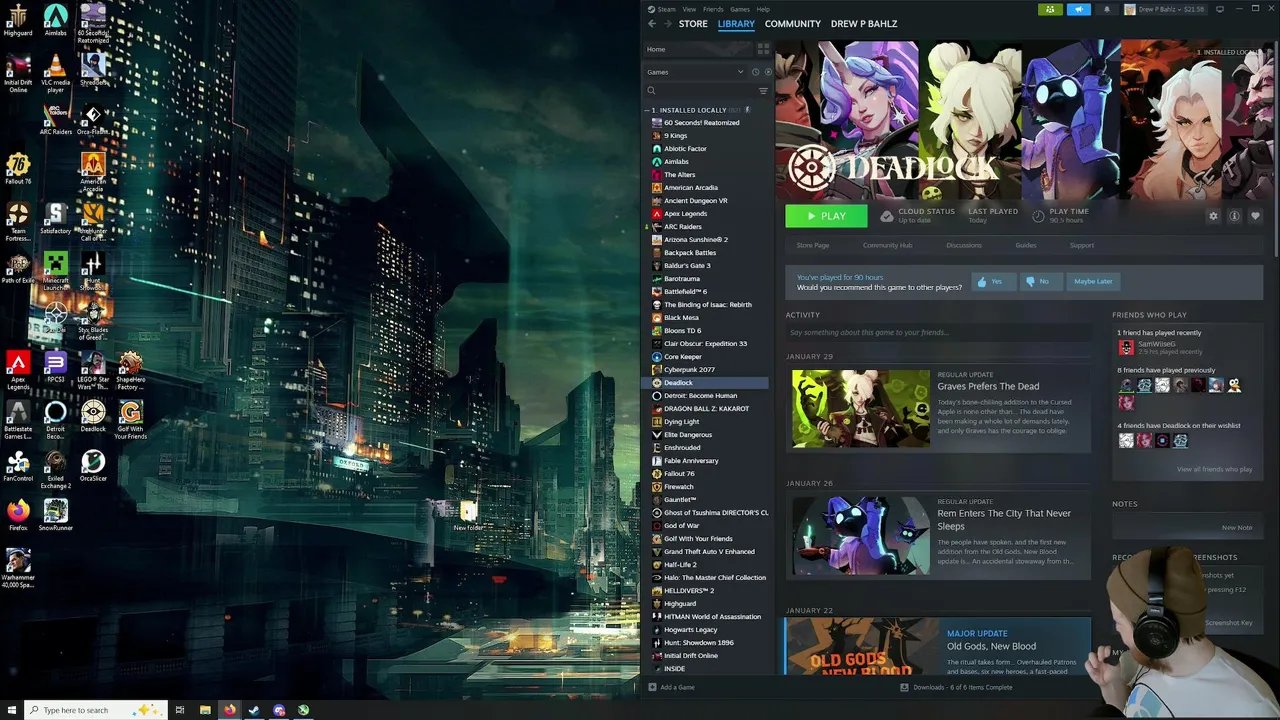Viewport: 1280px width, 720px height.
Task: Select Cyberpunk 2077 in the game list
Action: click(689, 370)
